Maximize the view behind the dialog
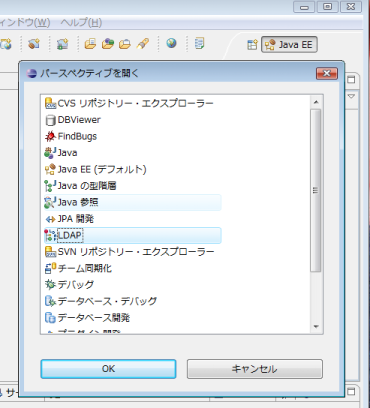Viewport: 370px width, 408px height. (x=351, y=80)
